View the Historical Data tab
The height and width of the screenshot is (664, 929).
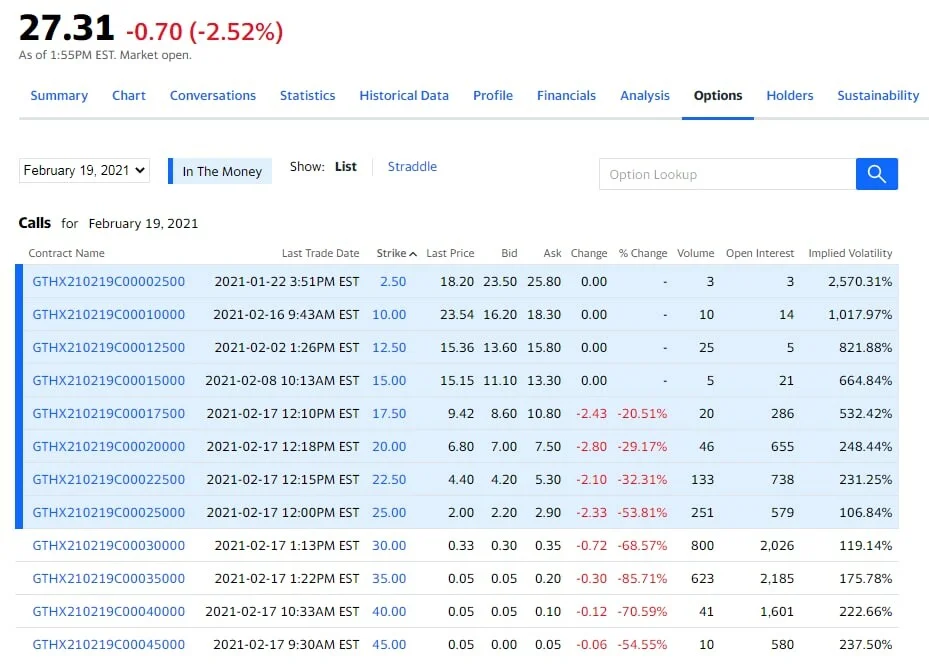point(404,95)
